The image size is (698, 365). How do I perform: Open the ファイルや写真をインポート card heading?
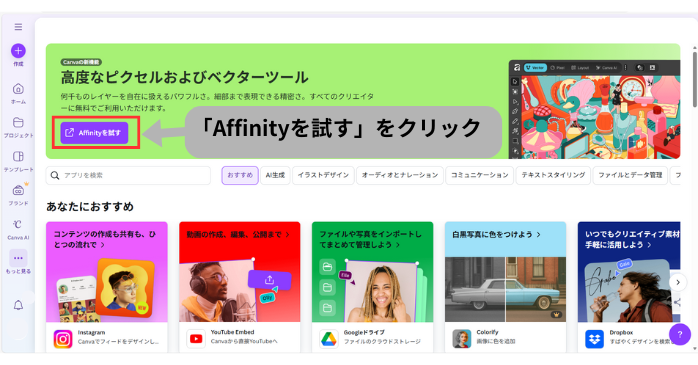pos(370,239)
